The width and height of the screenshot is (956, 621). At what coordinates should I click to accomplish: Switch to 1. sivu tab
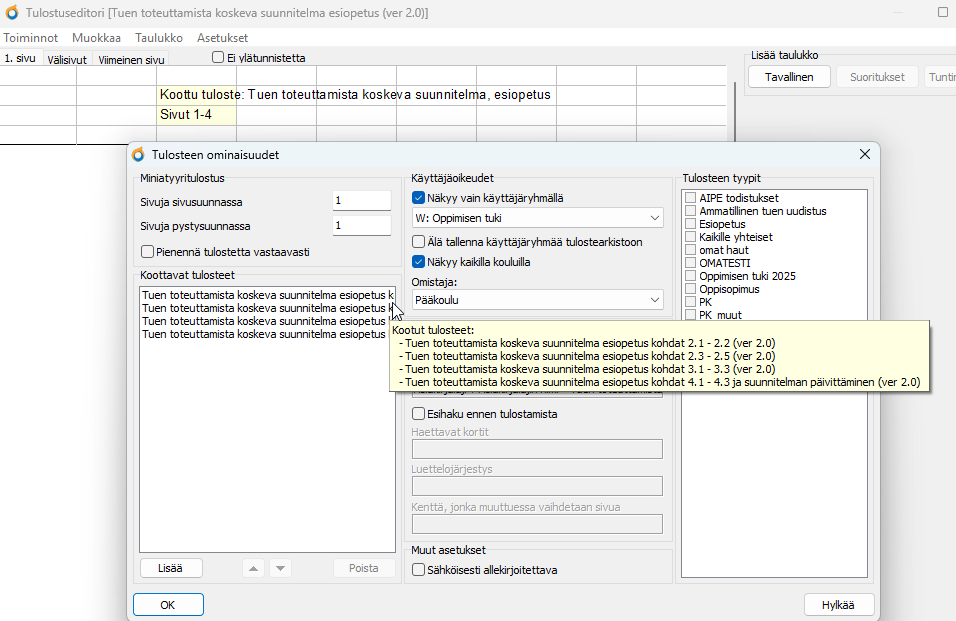click(20, 59)
